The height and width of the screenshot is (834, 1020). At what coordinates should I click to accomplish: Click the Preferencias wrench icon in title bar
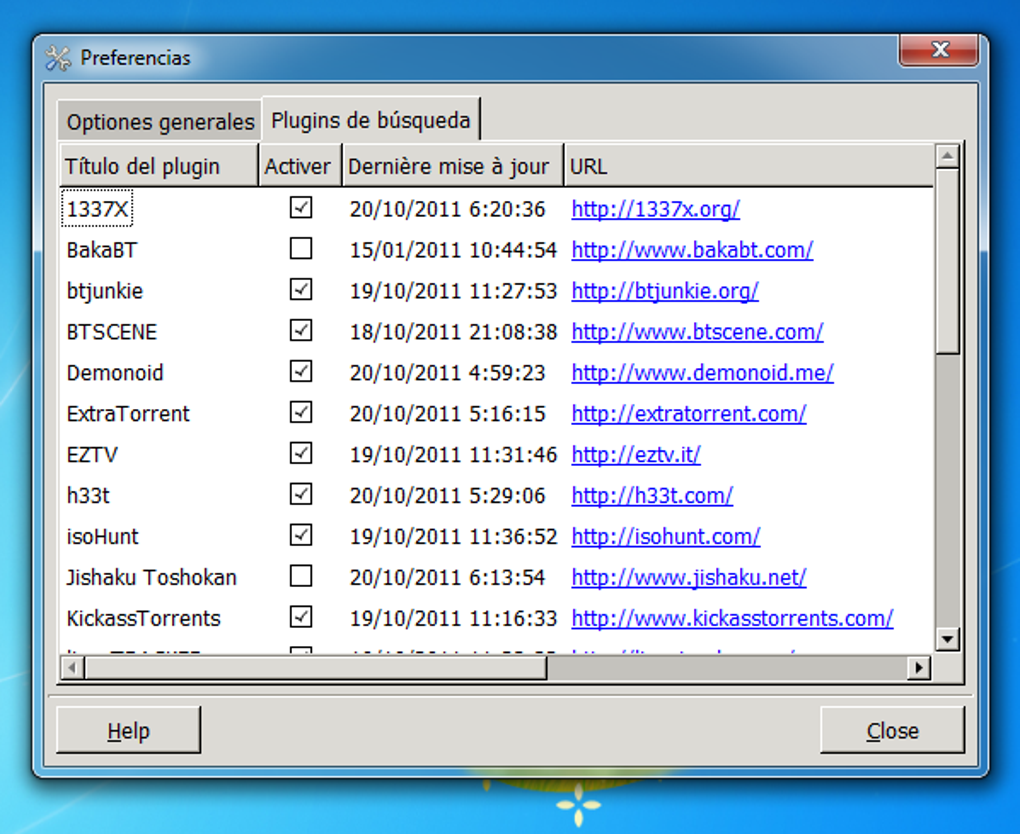click(58, 59)
